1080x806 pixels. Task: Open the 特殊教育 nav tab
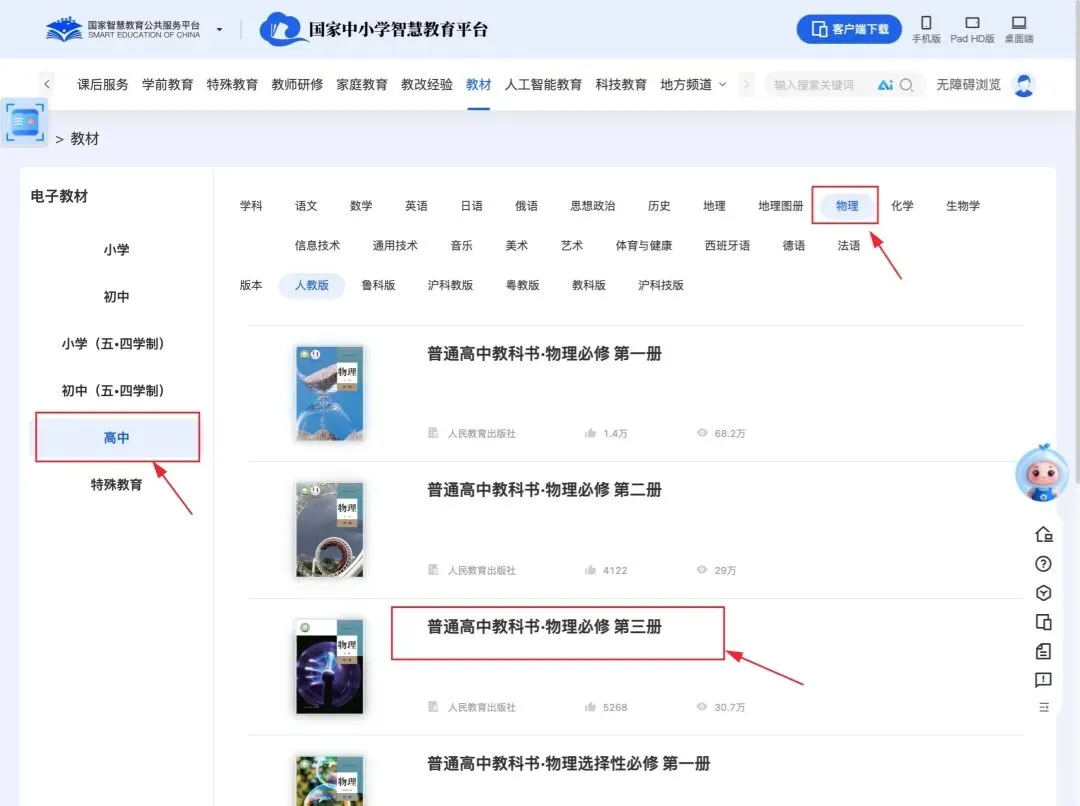[232, 85]
